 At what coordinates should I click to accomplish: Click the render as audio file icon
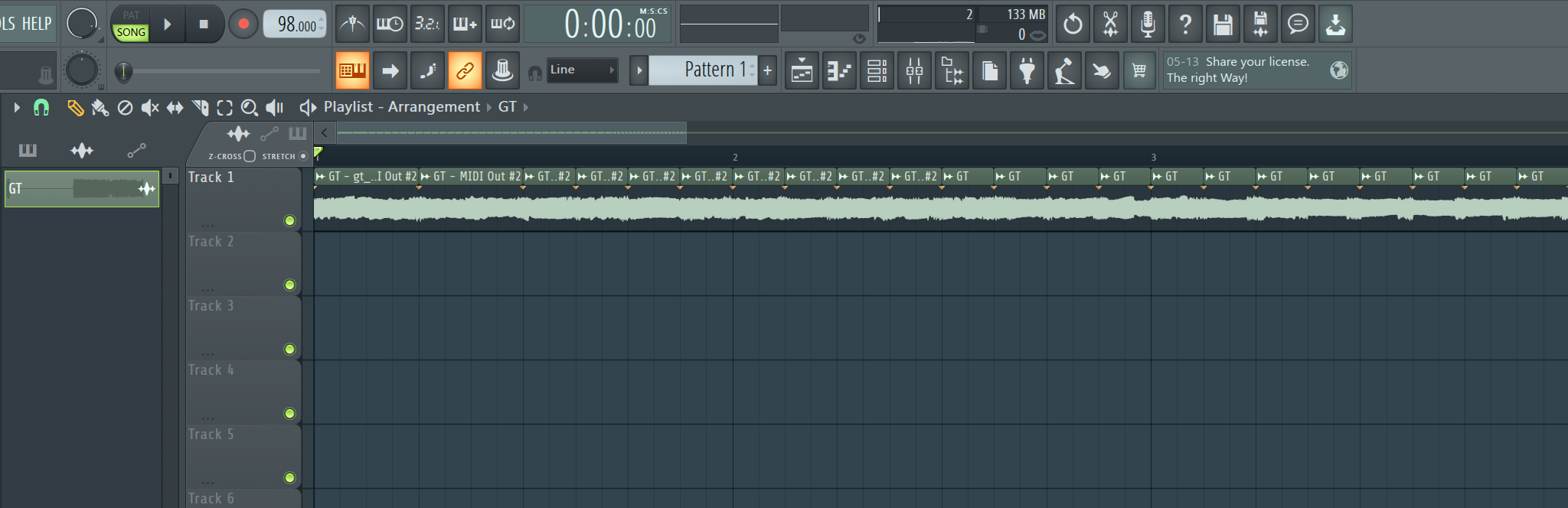pyautogui.click(x=1260, y=24)
